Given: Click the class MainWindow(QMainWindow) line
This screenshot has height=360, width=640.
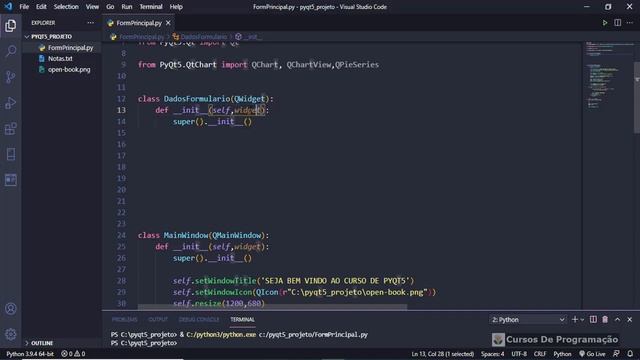Looking at the screenshot, I should coord(203,235).
